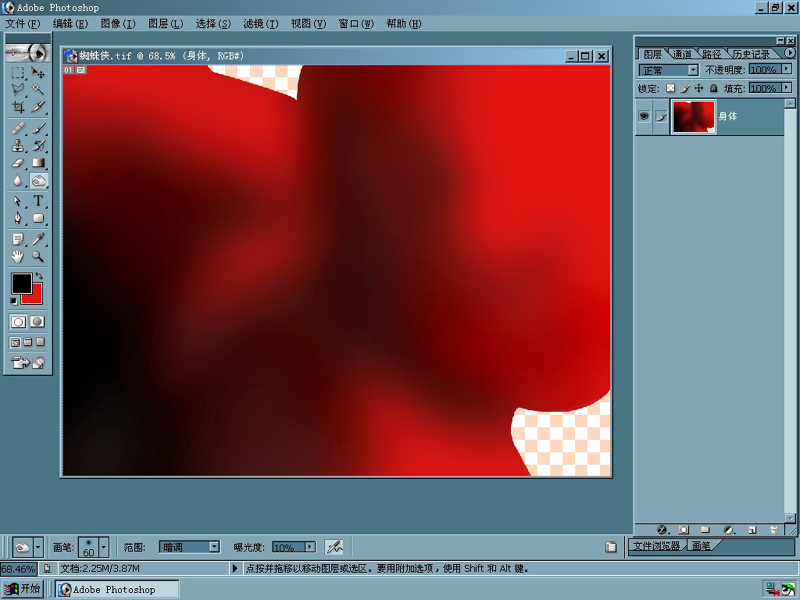Toggle lock image pixels brush icon
800x600 pixels.
[685, 88]
